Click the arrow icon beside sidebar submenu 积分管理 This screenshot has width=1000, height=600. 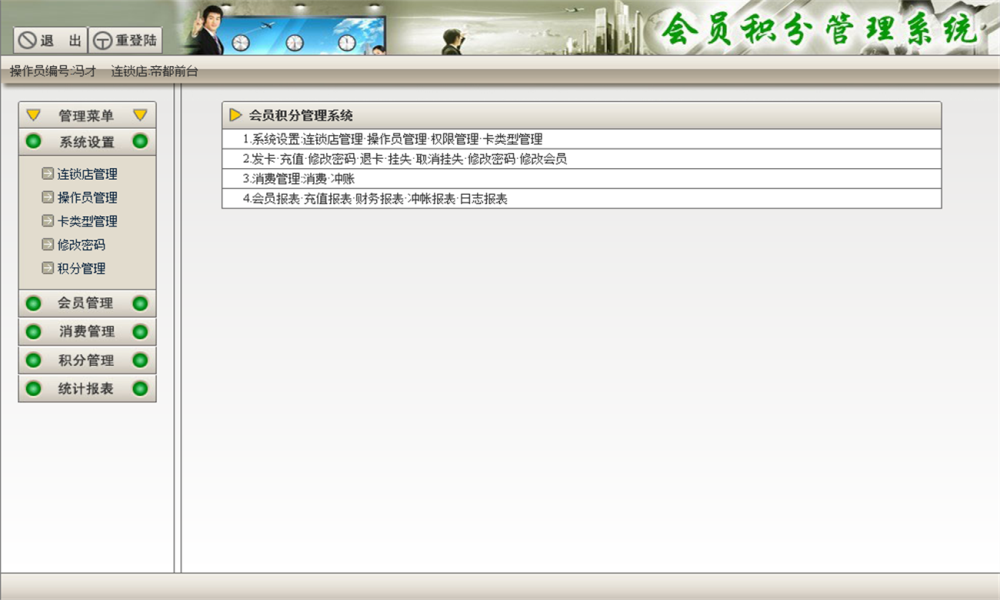tap(47, 268)
